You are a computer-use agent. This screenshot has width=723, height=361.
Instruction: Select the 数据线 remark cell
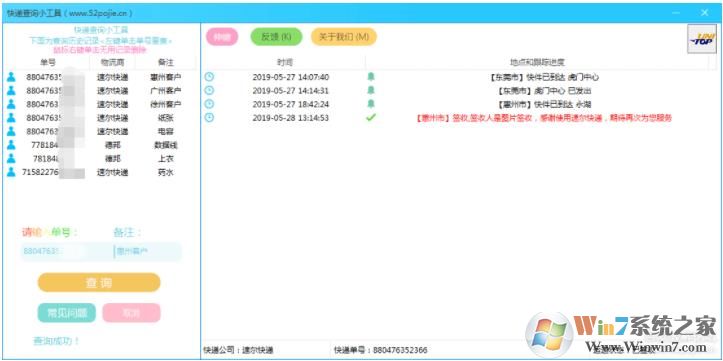[x=166, y=145]
